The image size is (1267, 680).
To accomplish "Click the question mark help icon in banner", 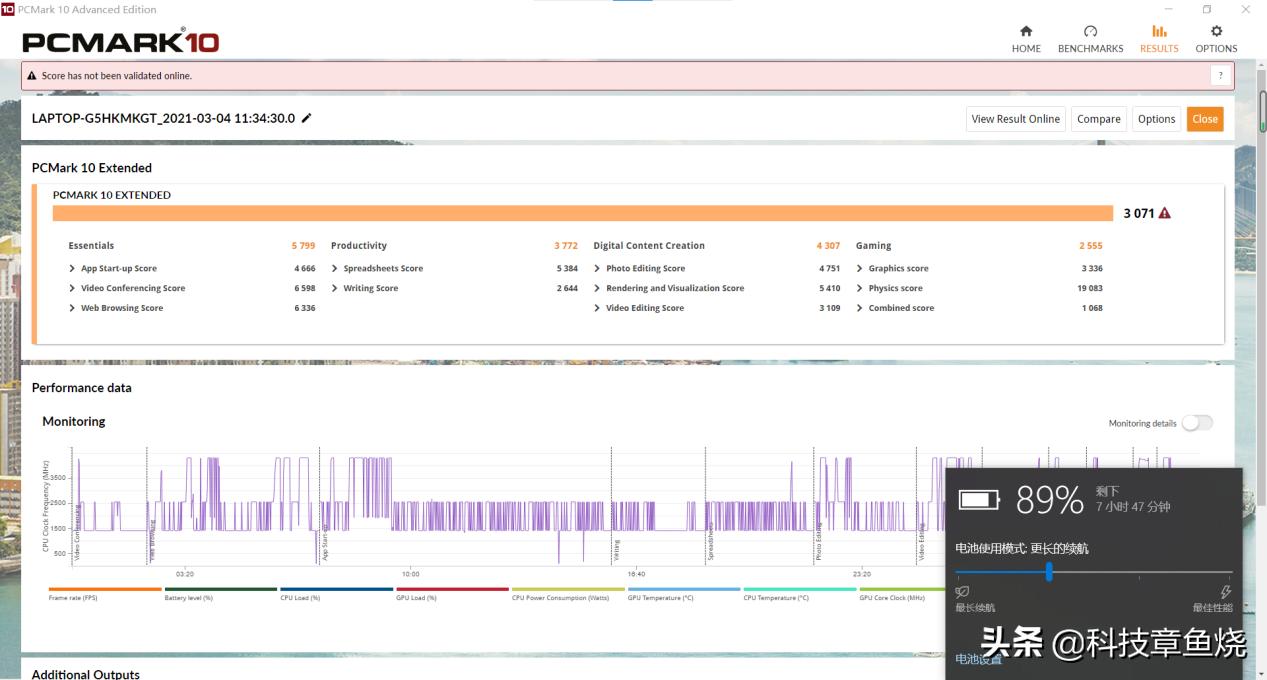I will pos(1220,76).
